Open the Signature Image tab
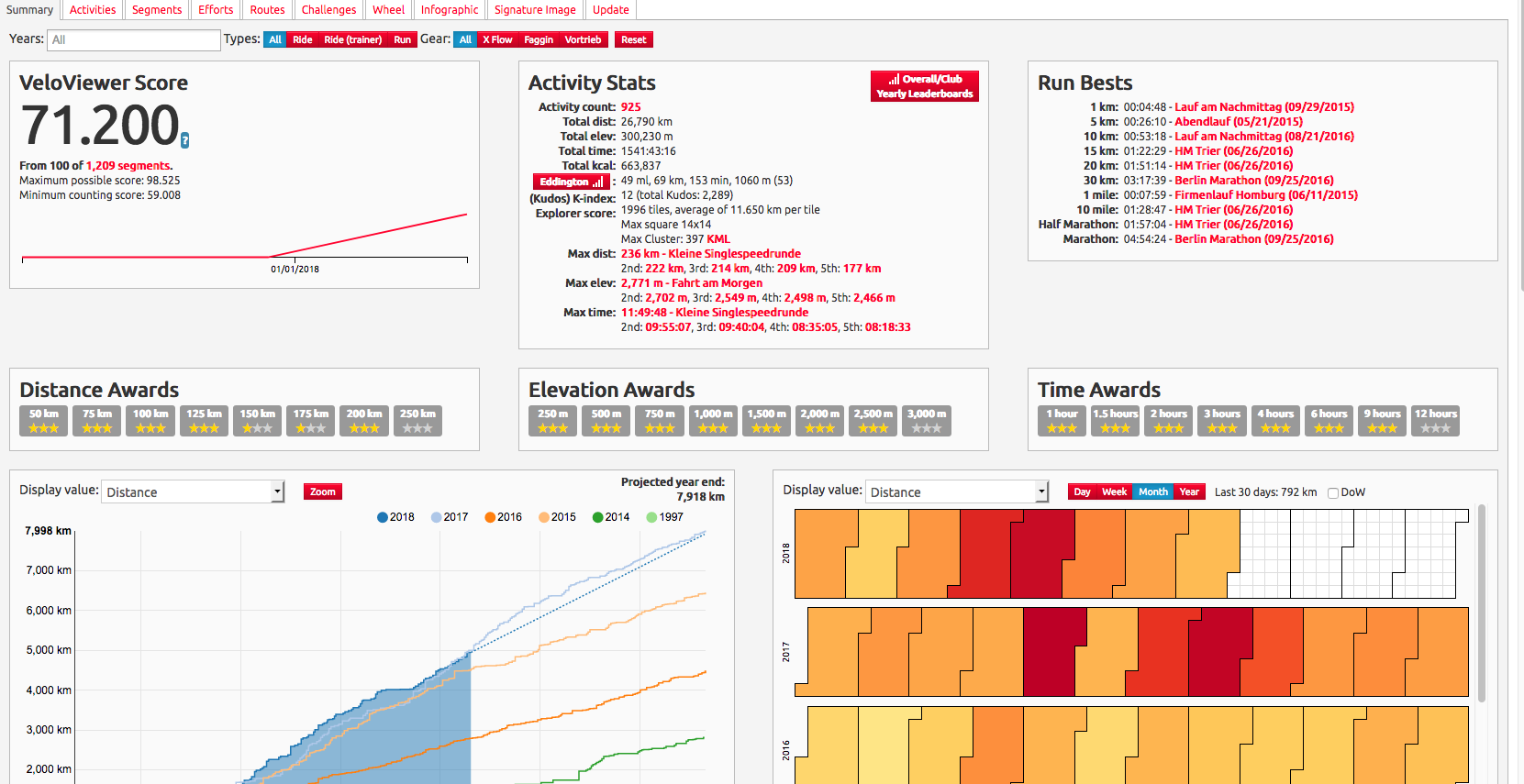This screenshot has height=784, width=1524. (x=535, y=10)
